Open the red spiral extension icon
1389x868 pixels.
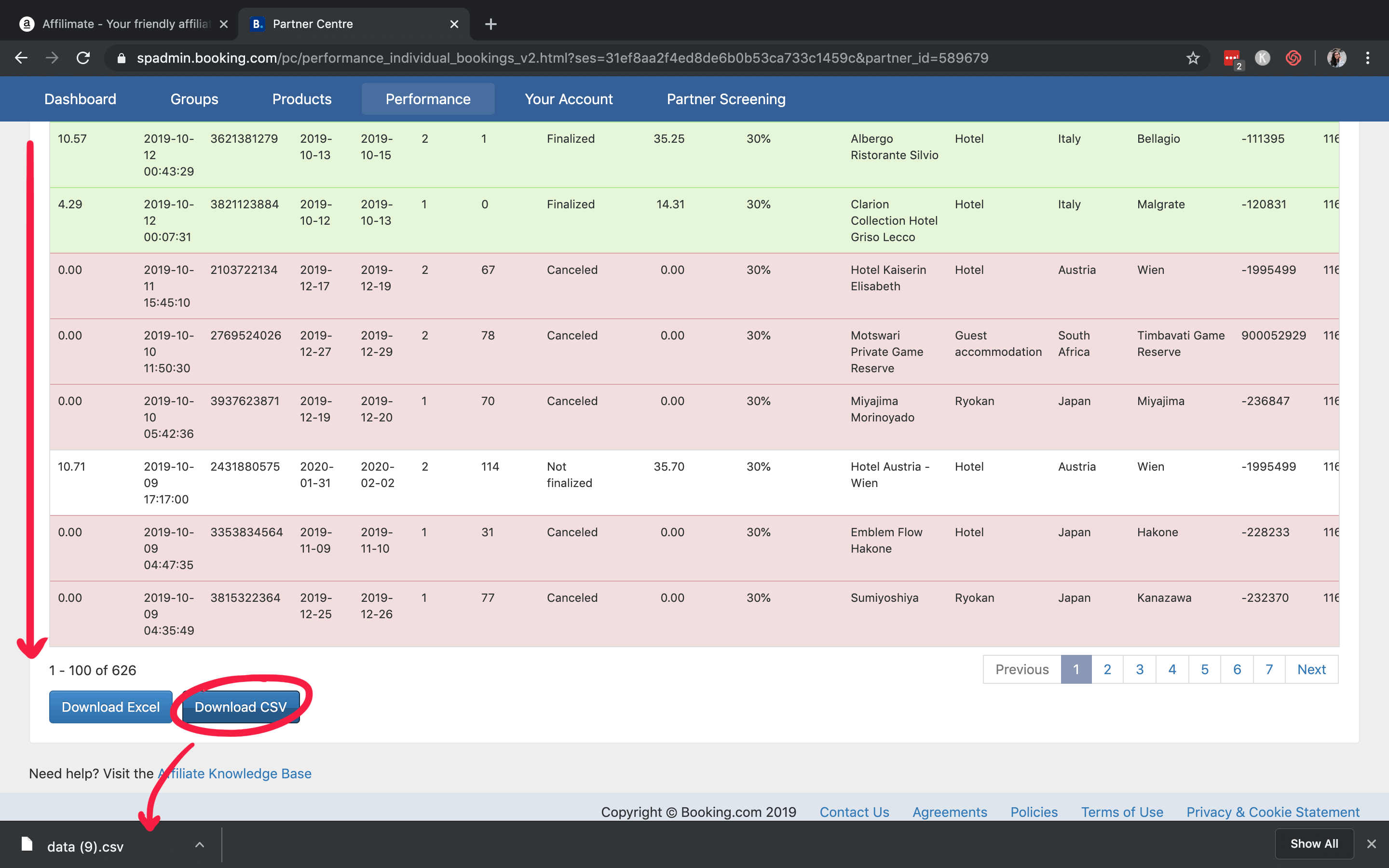point(1293,58)
